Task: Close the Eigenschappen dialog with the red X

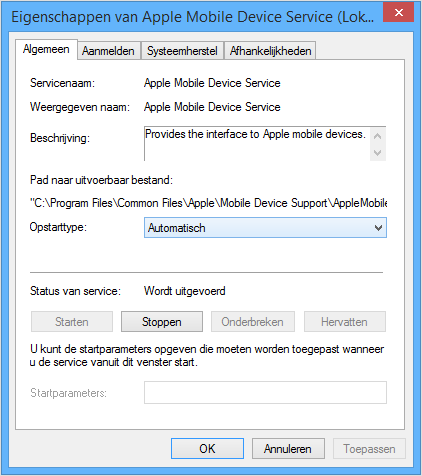Action: pyautogui.click(x=398, y=13)
